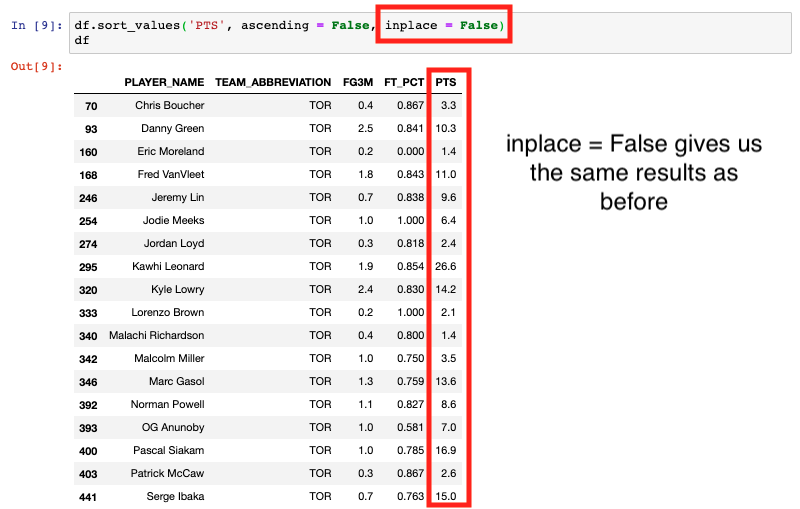Click row index 320

click(x=88, y=290)
